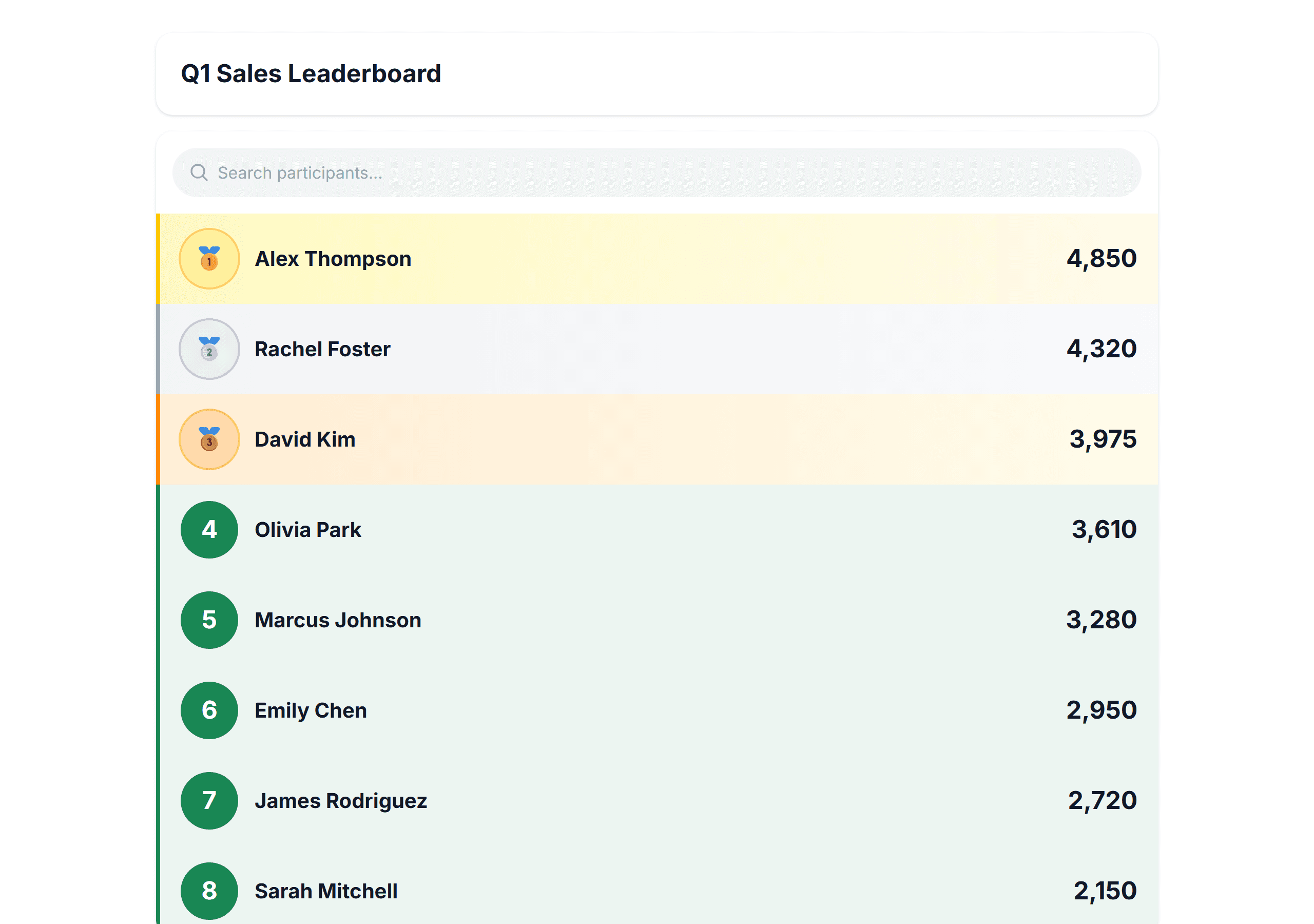Click James Rodriguez's rank 7 badge

(209, 801)
